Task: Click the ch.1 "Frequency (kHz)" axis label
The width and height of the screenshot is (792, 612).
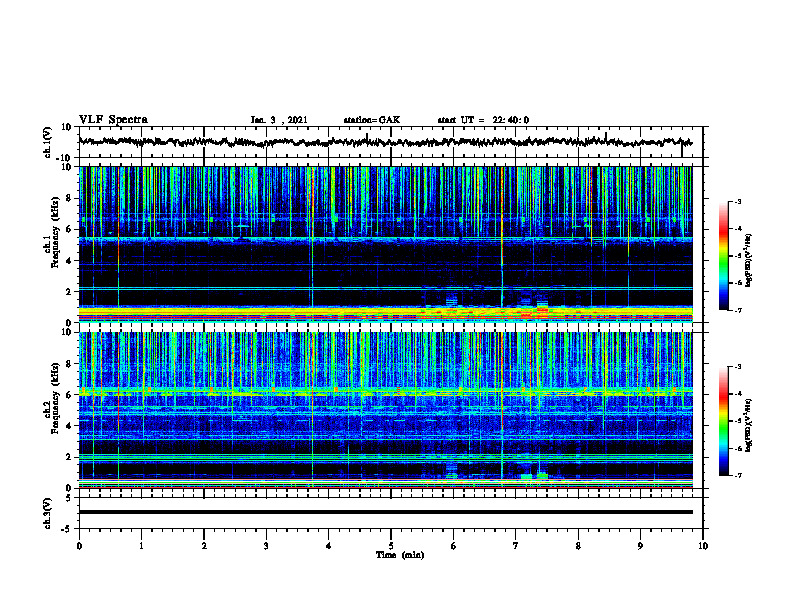Action: coord(56,232)
